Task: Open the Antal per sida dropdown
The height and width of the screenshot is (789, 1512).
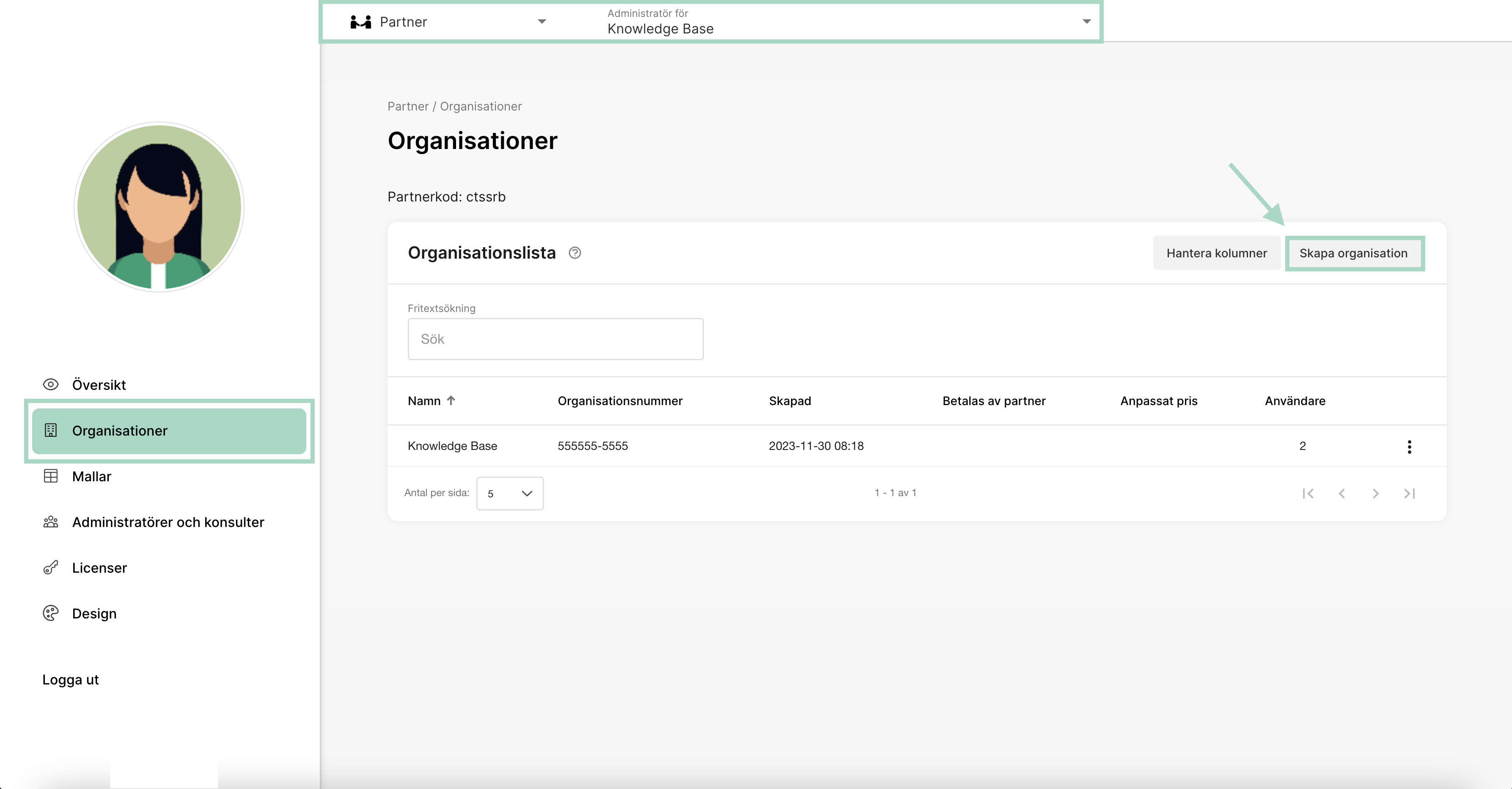Action: tap(509, 494)
